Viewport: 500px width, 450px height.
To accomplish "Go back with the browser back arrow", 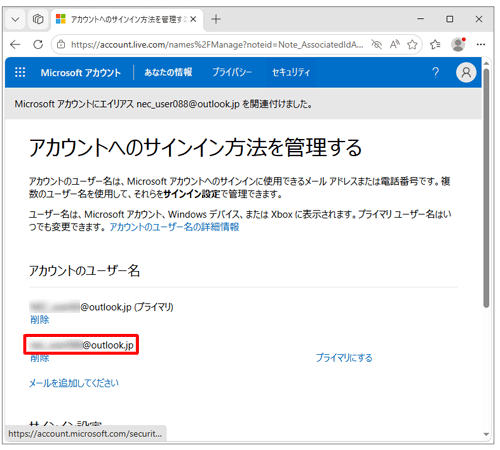I will [15, 44].
